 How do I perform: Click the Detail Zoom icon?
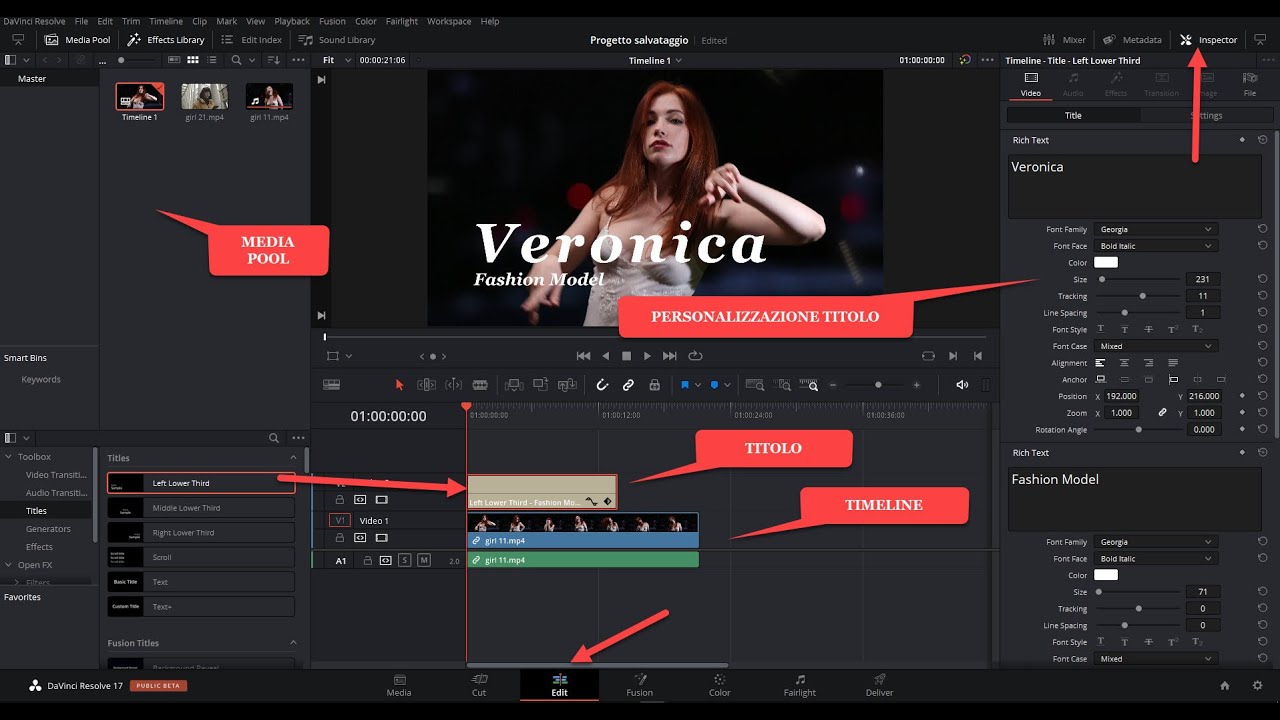pos(784,384)
